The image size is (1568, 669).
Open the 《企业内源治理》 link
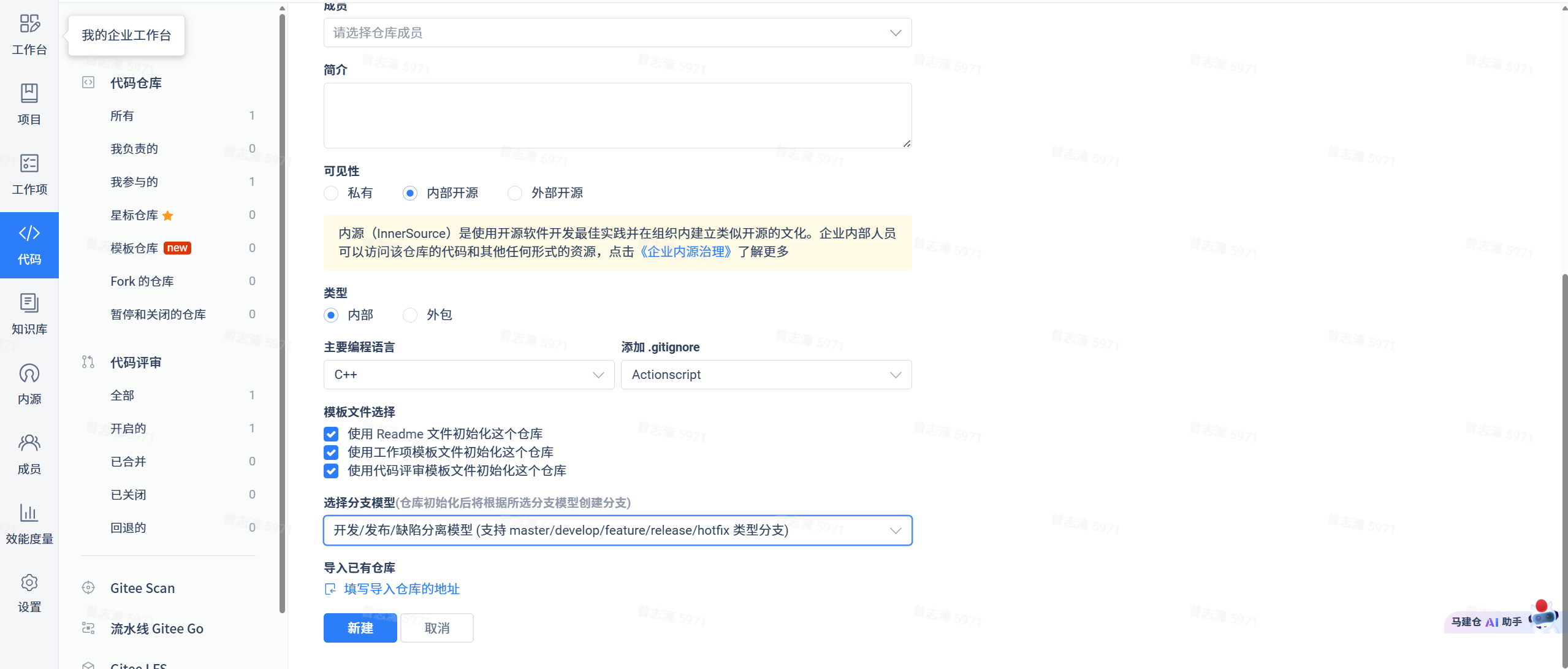685,252
